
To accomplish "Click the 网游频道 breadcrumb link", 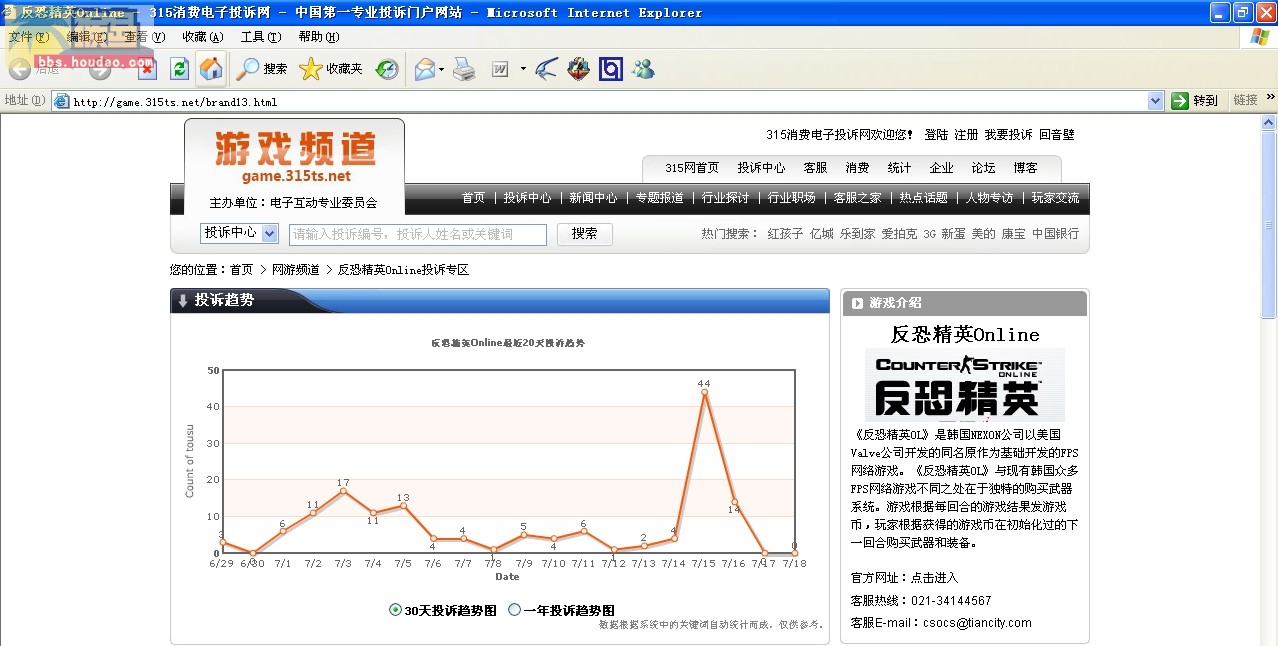I will pos(296,270).
